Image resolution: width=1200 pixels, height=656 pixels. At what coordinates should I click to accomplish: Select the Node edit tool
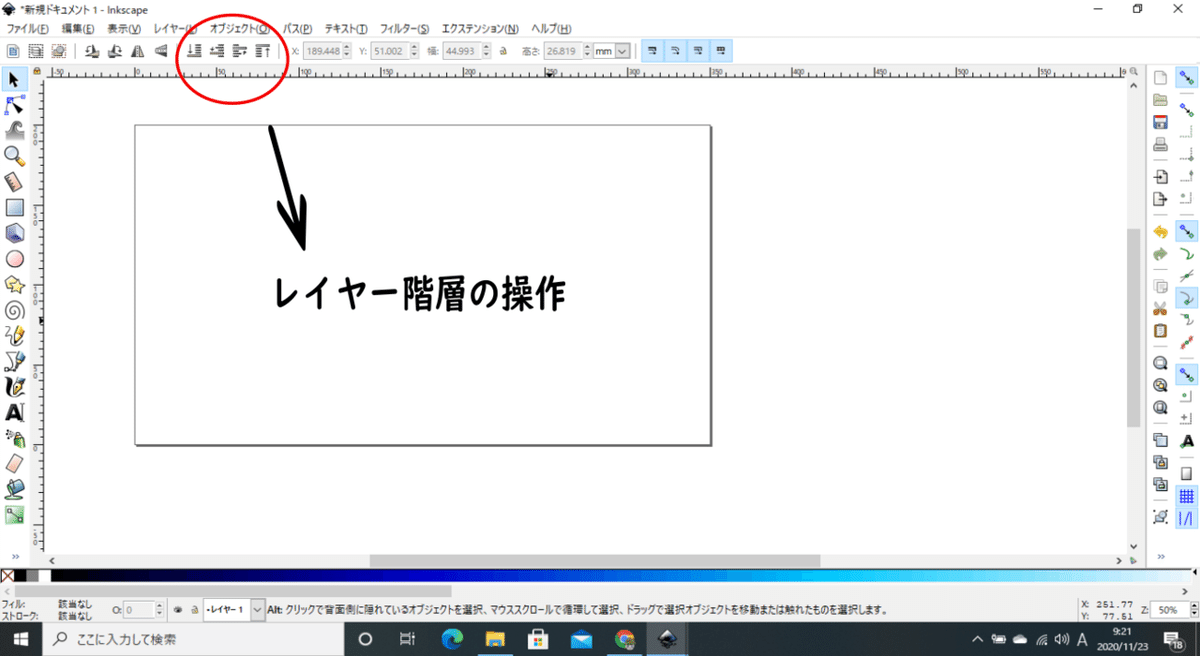[x=14, y=105]
